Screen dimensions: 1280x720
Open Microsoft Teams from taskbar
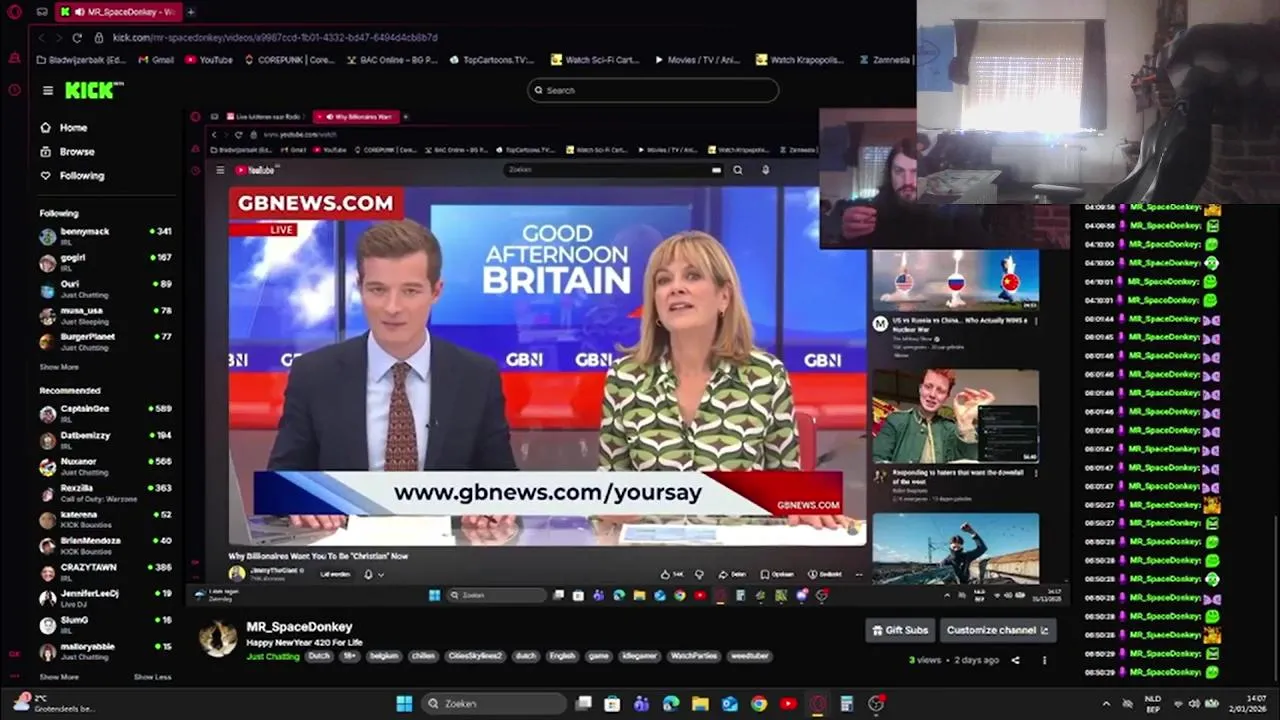click(x=641, y=704)
